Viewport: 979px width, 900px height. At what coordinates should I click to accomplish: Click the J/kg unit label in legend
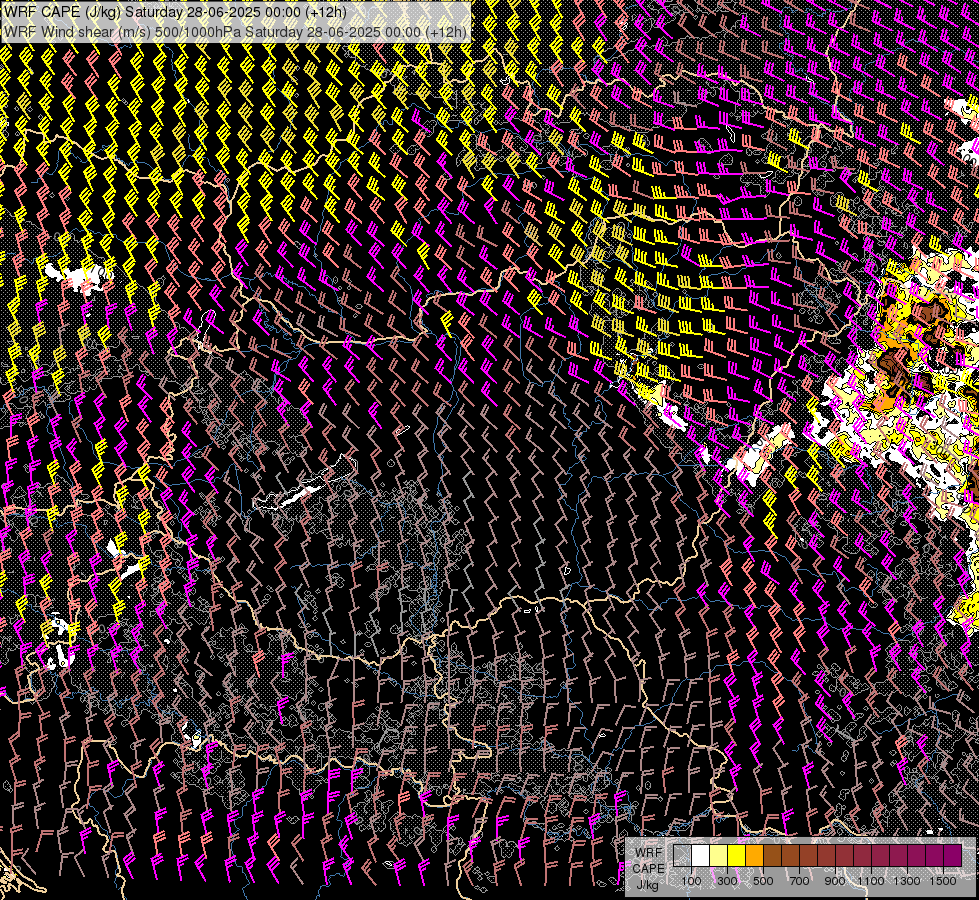click(x=648, y=884)
